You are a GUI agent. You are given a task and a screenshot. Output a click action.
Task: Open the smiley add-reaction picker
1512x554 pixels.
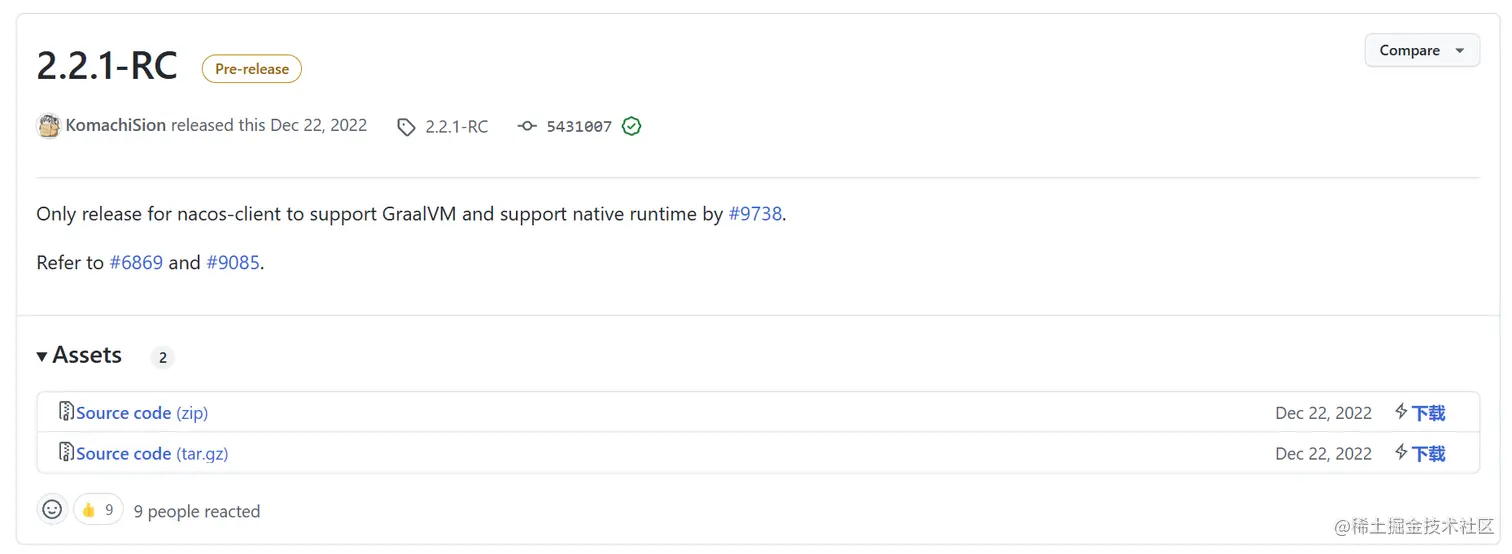[53, 510]
